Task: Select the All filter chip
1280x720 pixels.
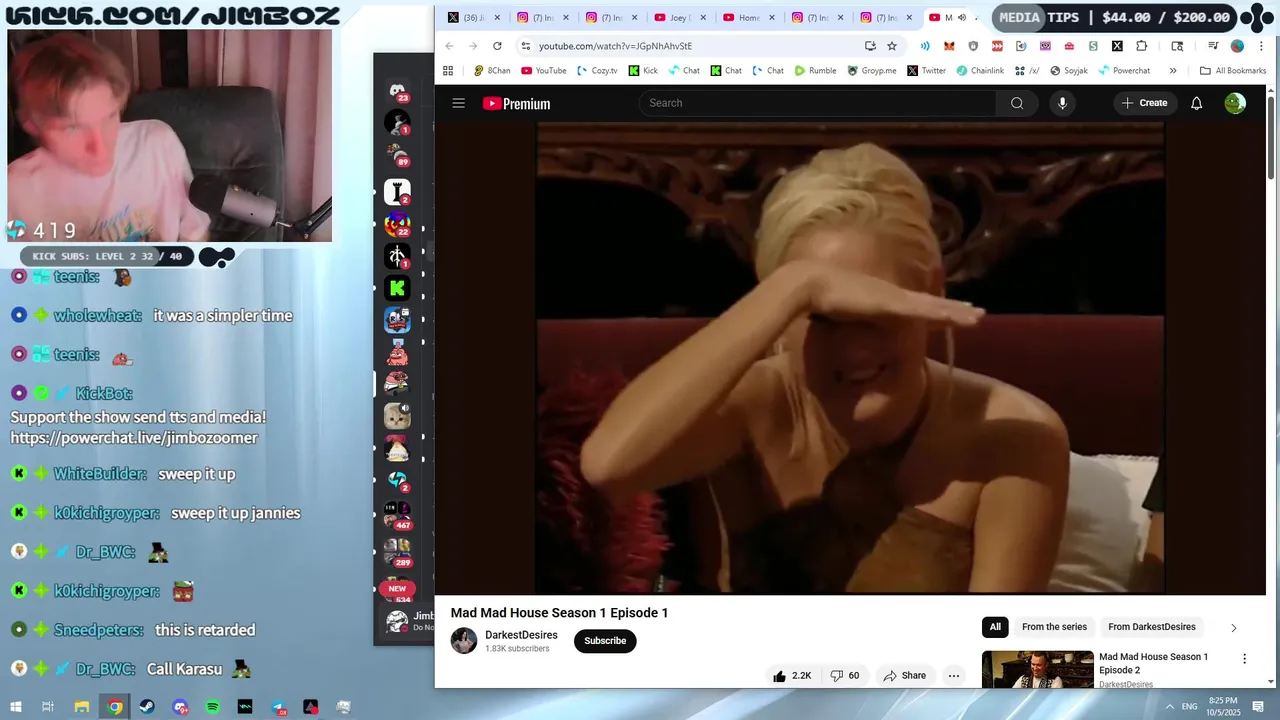Action: [x=995, y=627]
